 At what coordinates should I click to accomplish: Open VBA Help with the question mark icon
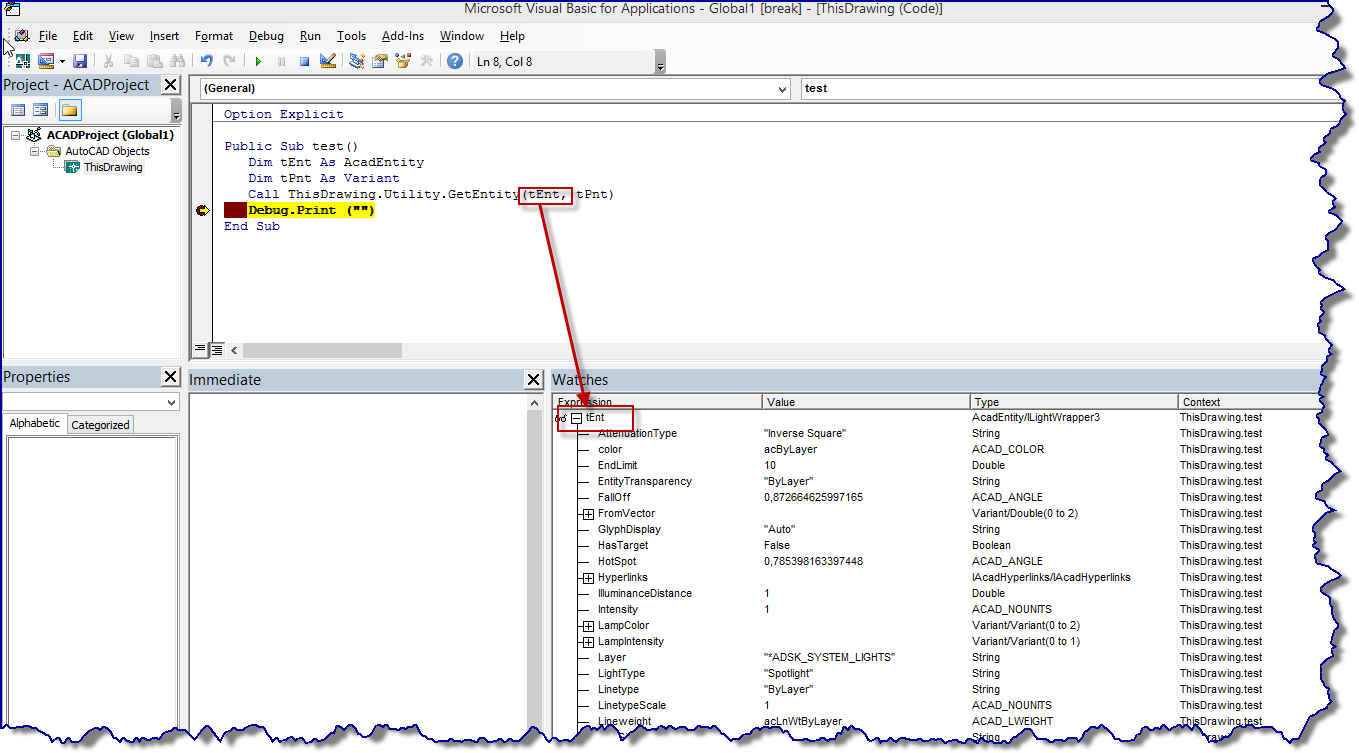455,61
